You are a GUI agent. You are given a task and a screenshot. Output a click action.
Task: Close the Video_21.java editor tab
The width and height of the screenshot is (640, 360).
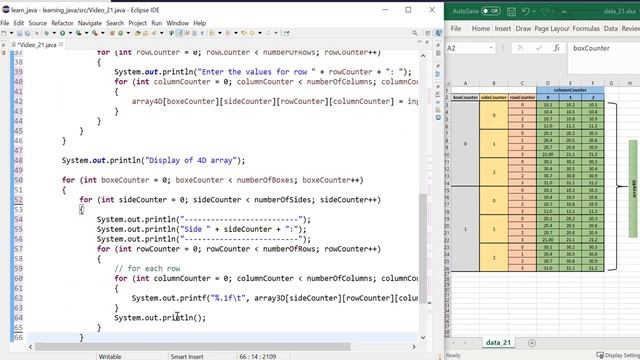61,44
